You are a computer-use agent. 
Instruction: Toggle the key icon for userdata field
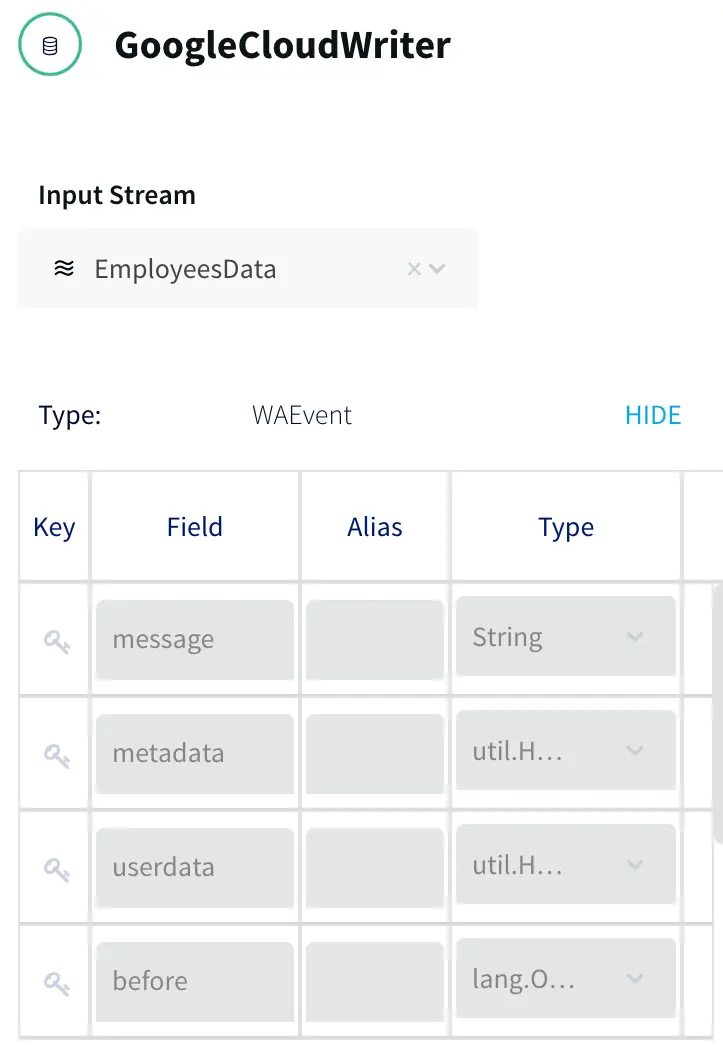(56, 869)
